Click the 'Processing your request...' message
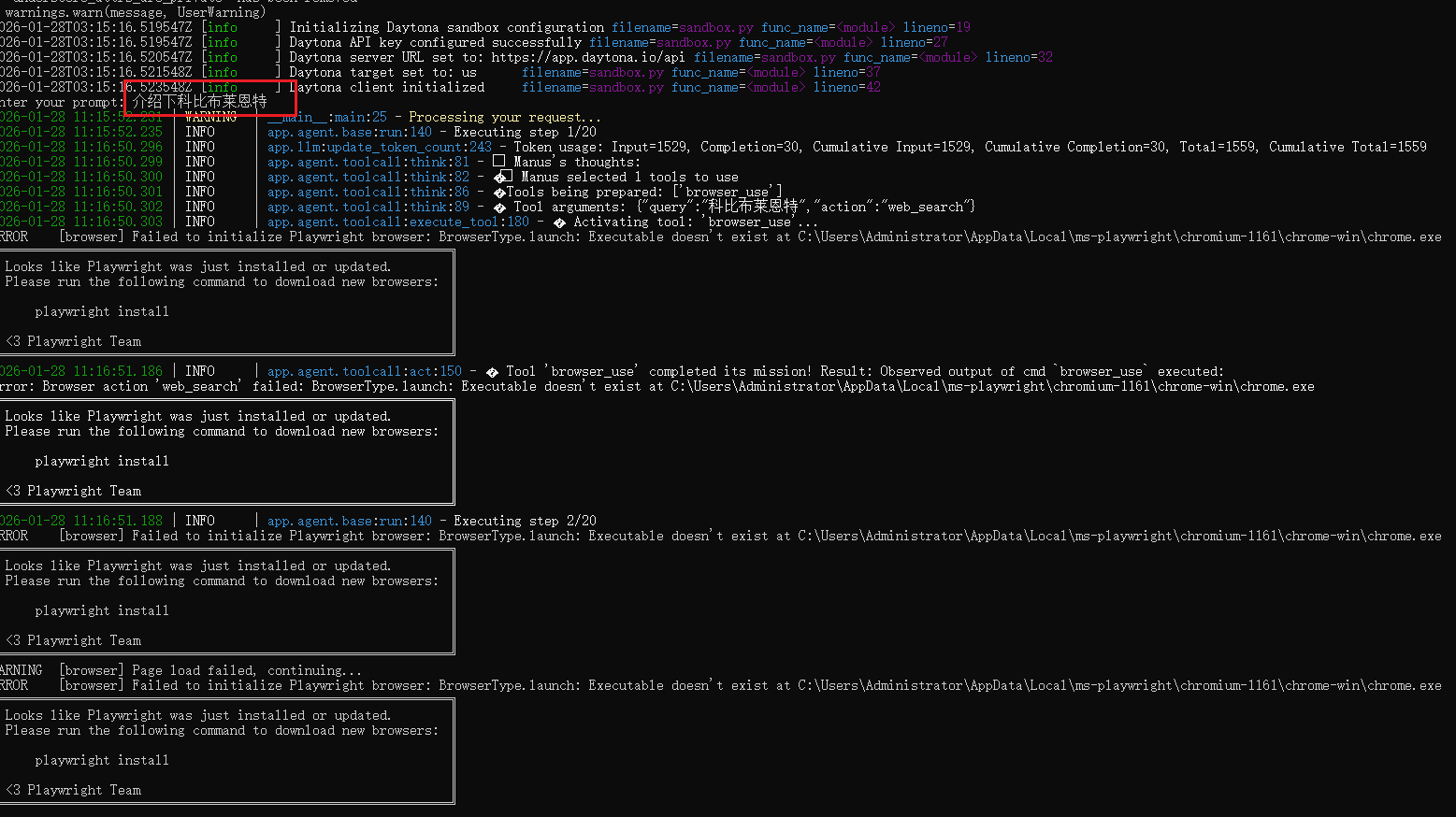The height and width of the screenshot is (817, 1456). (504, 117)
